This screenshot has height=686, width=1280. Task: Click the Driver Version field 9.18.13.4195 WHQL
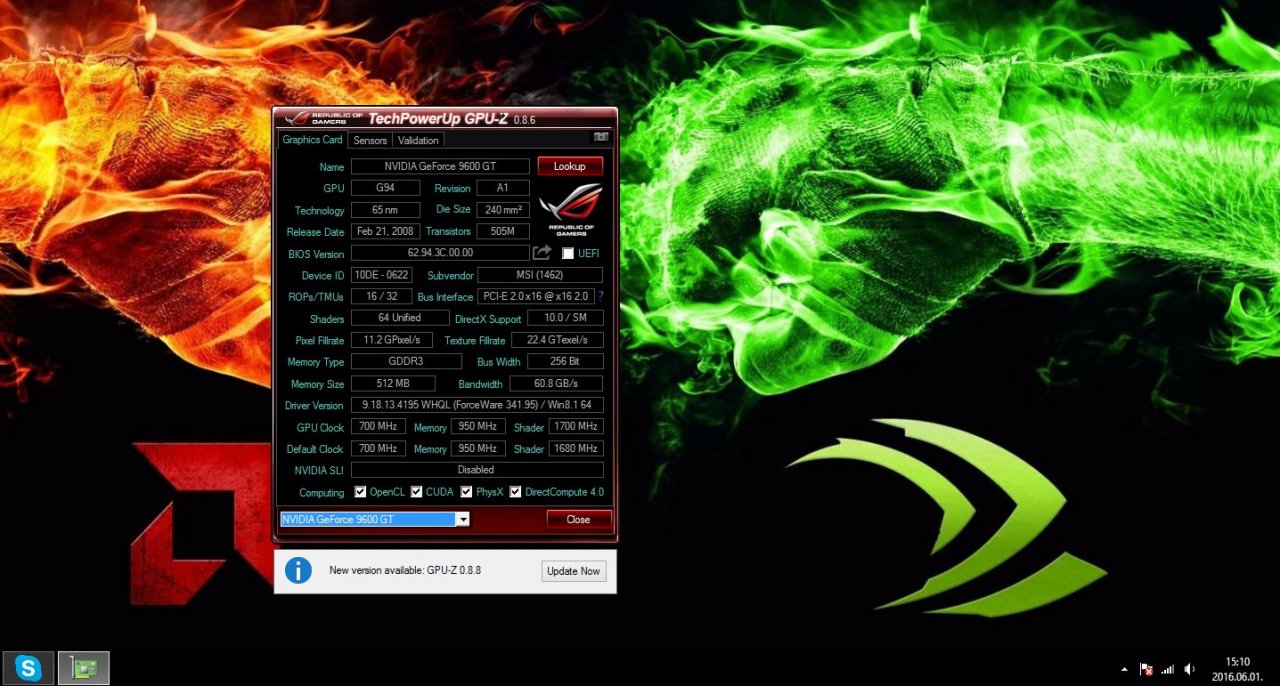(x=477, y=405)
